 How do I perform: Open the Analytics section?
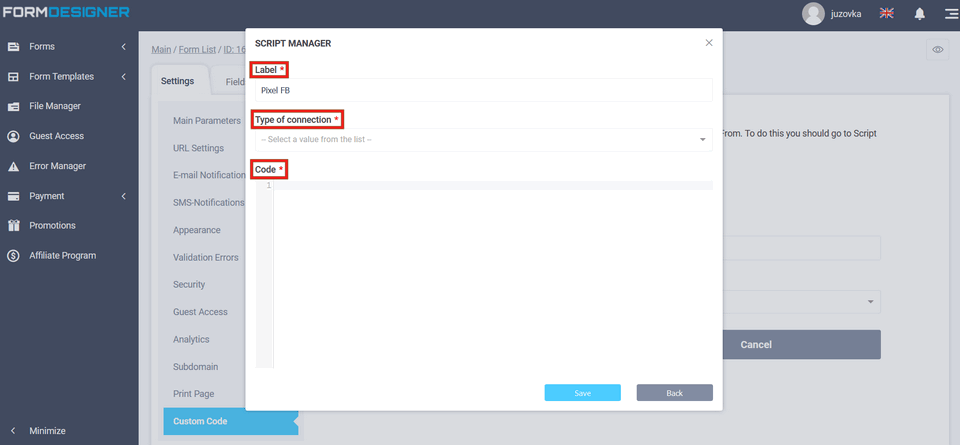[191, 339]
